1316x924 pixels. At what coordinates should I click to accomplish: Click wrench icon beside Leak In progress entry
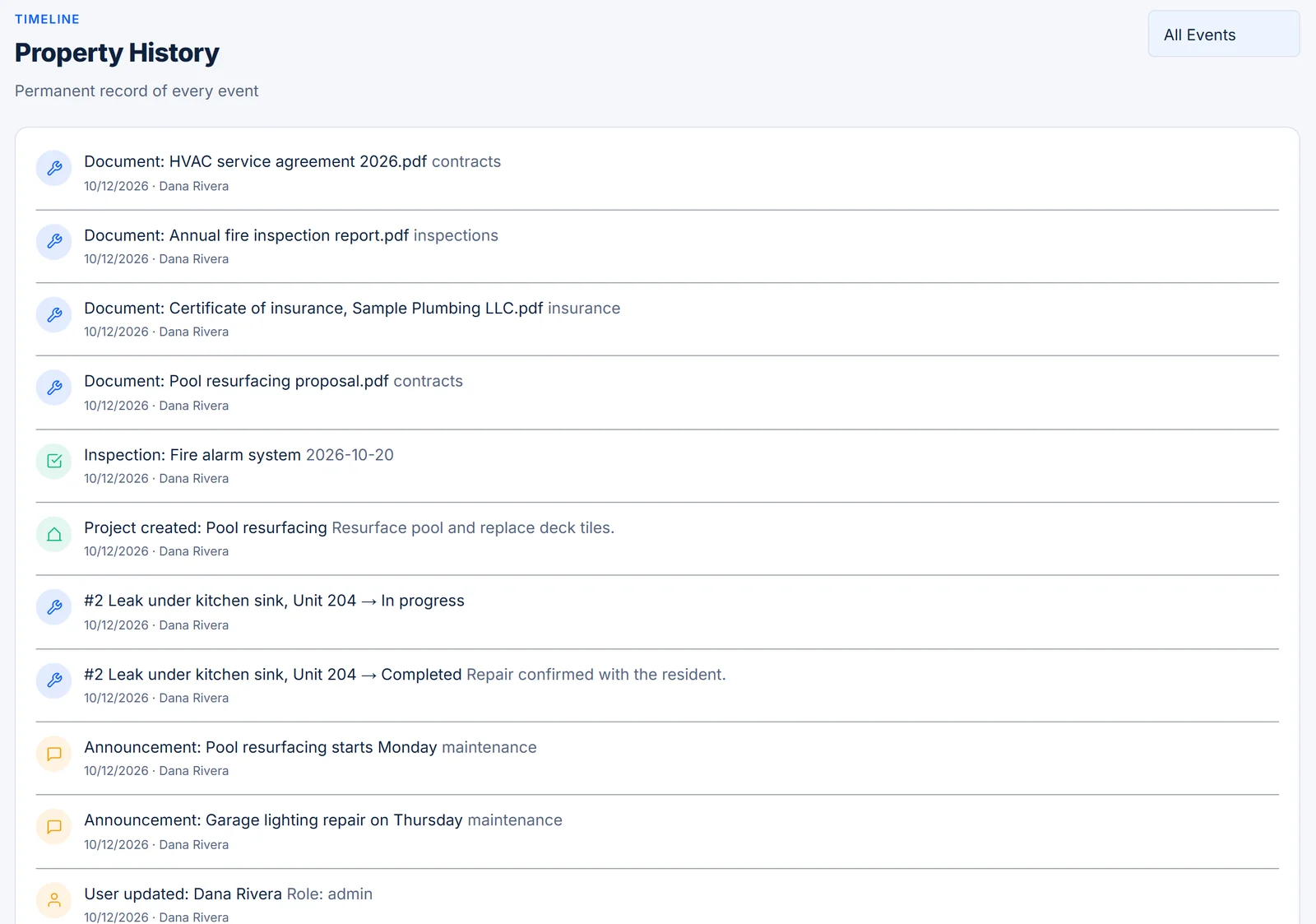tap(54, 607)
